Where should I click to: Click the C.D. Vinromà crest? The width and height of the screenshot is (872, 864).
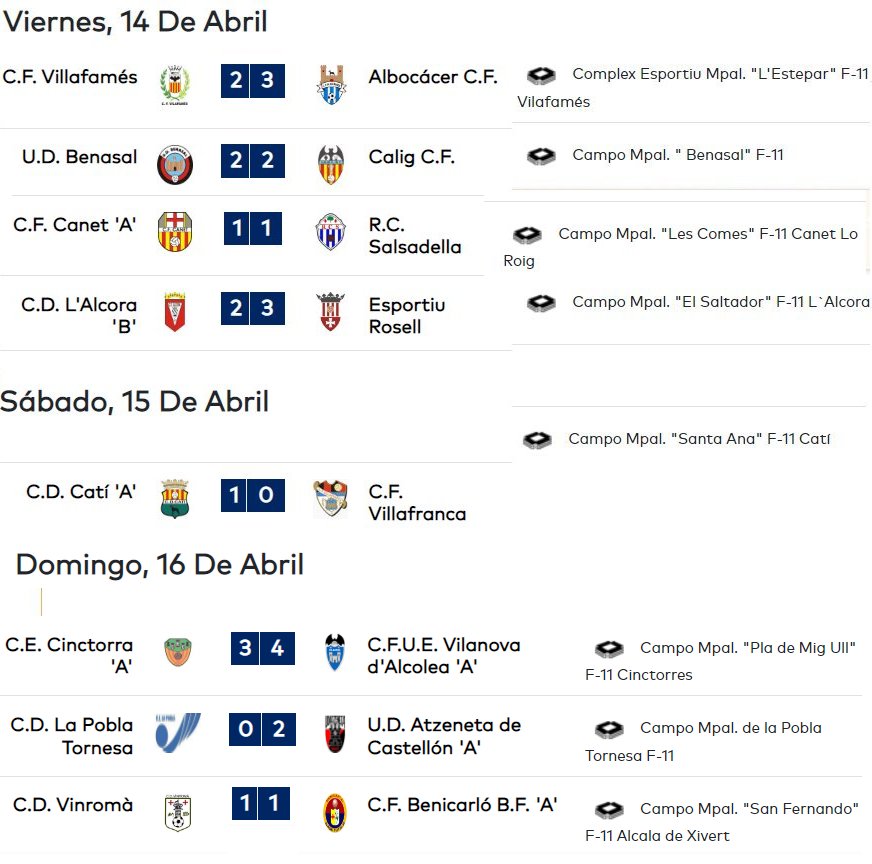[178, 813]
